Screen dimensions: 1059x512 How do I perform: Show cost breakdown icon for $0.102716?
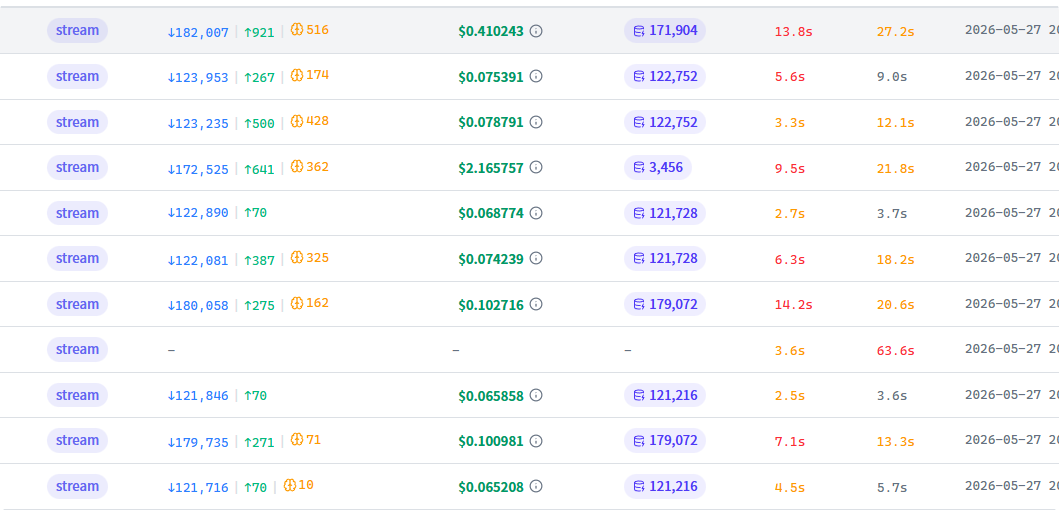536,304
